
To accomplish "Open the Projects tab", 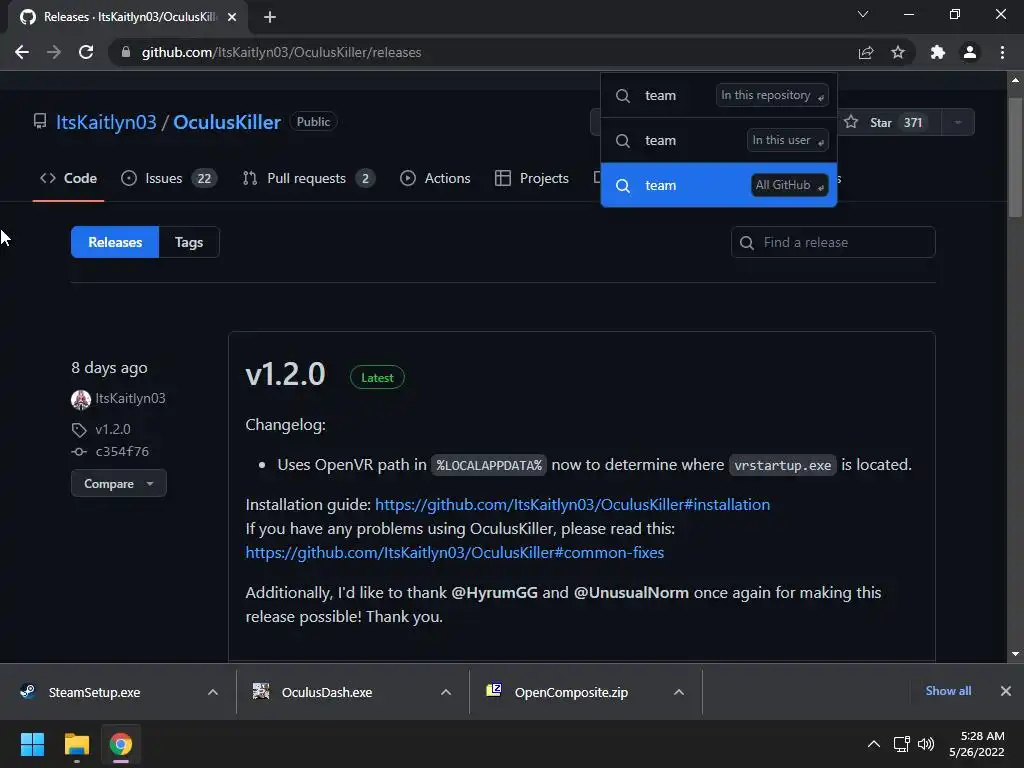I will (x=532, y=178).
